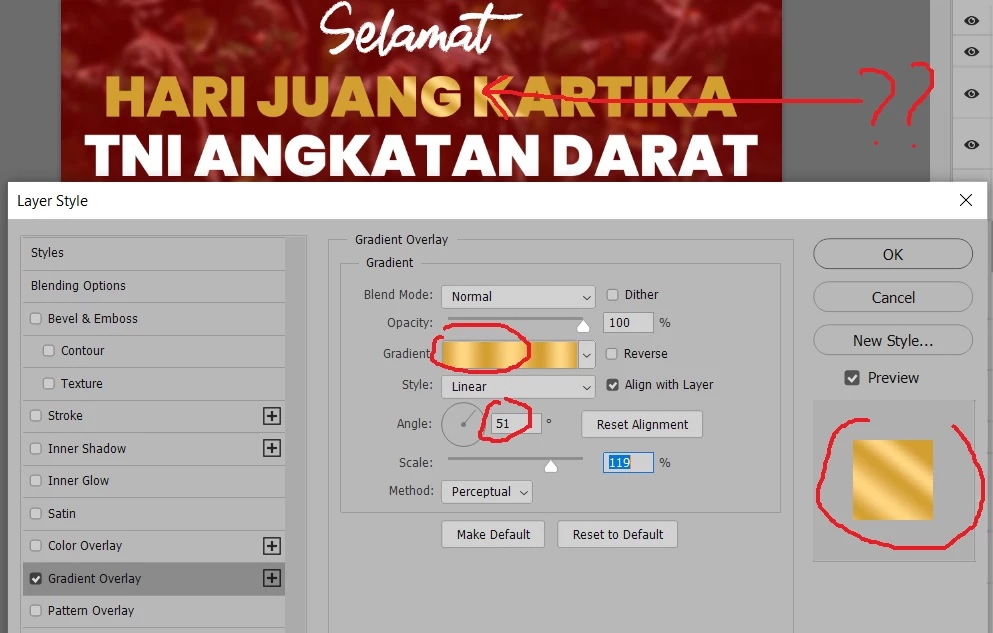This screenshot has width=993, height=633.
Task: Click the Gradient Overlay section title
Action: (x=402, y=239)
